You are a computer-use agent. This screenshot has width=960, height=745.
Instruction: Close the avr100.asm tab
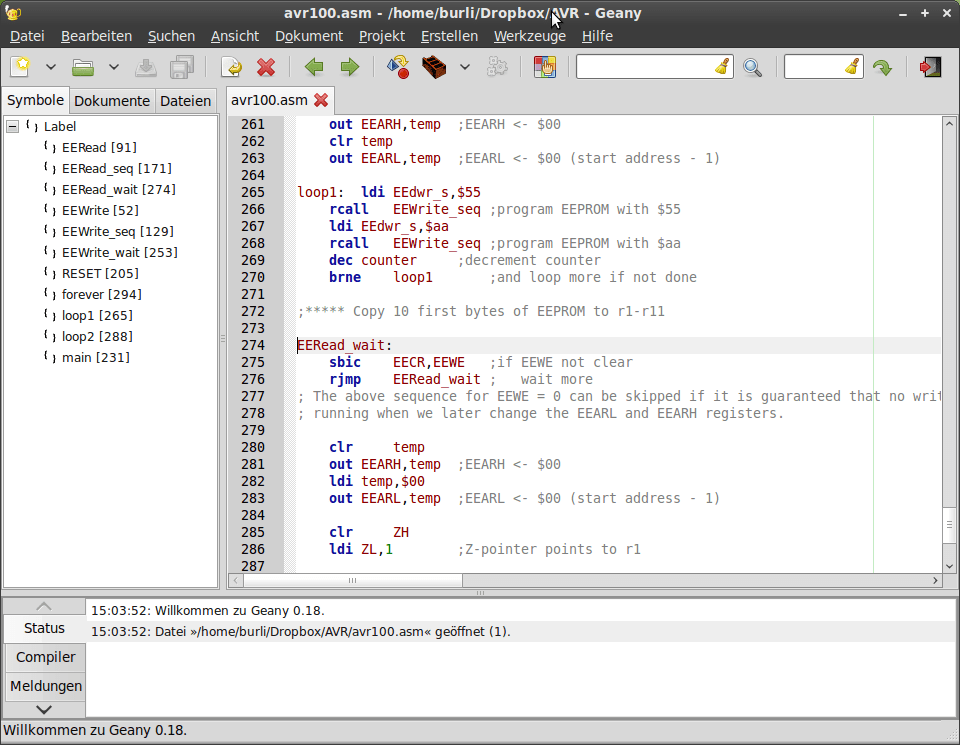point(321,100)
